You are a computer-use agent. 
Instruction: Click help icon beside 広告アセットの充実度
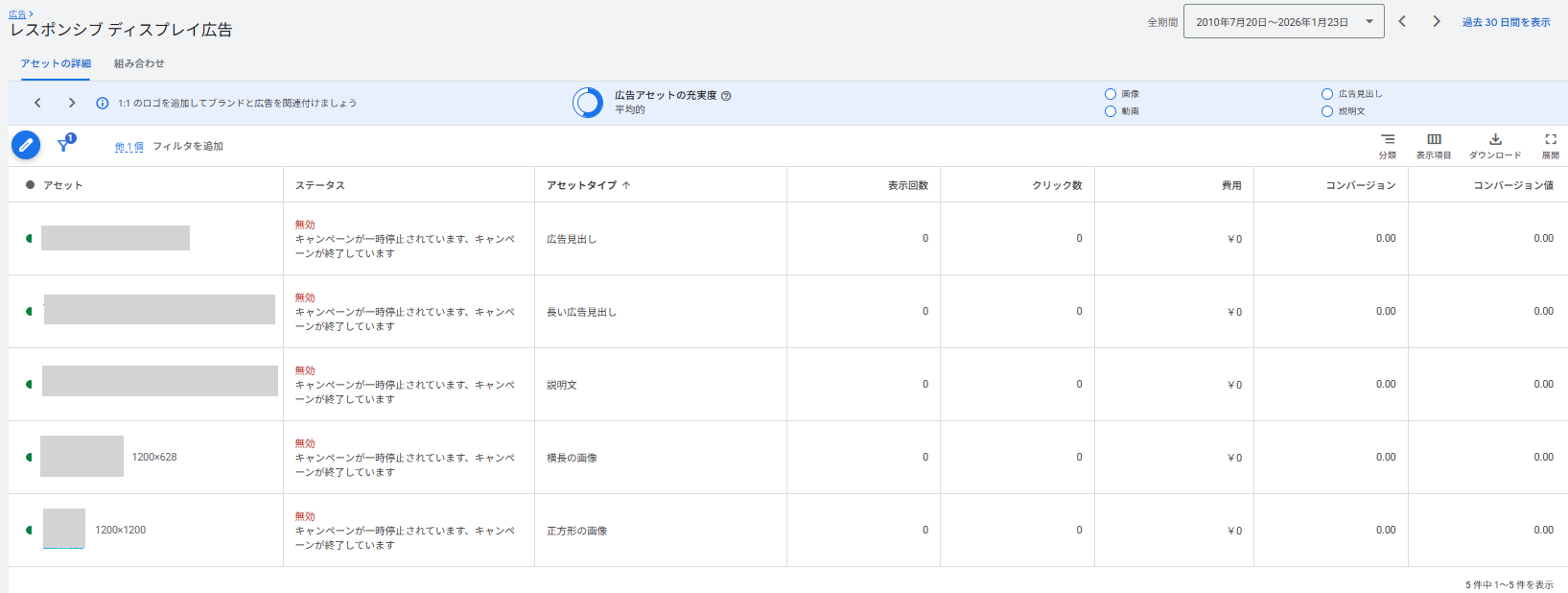tap(726, 96)
